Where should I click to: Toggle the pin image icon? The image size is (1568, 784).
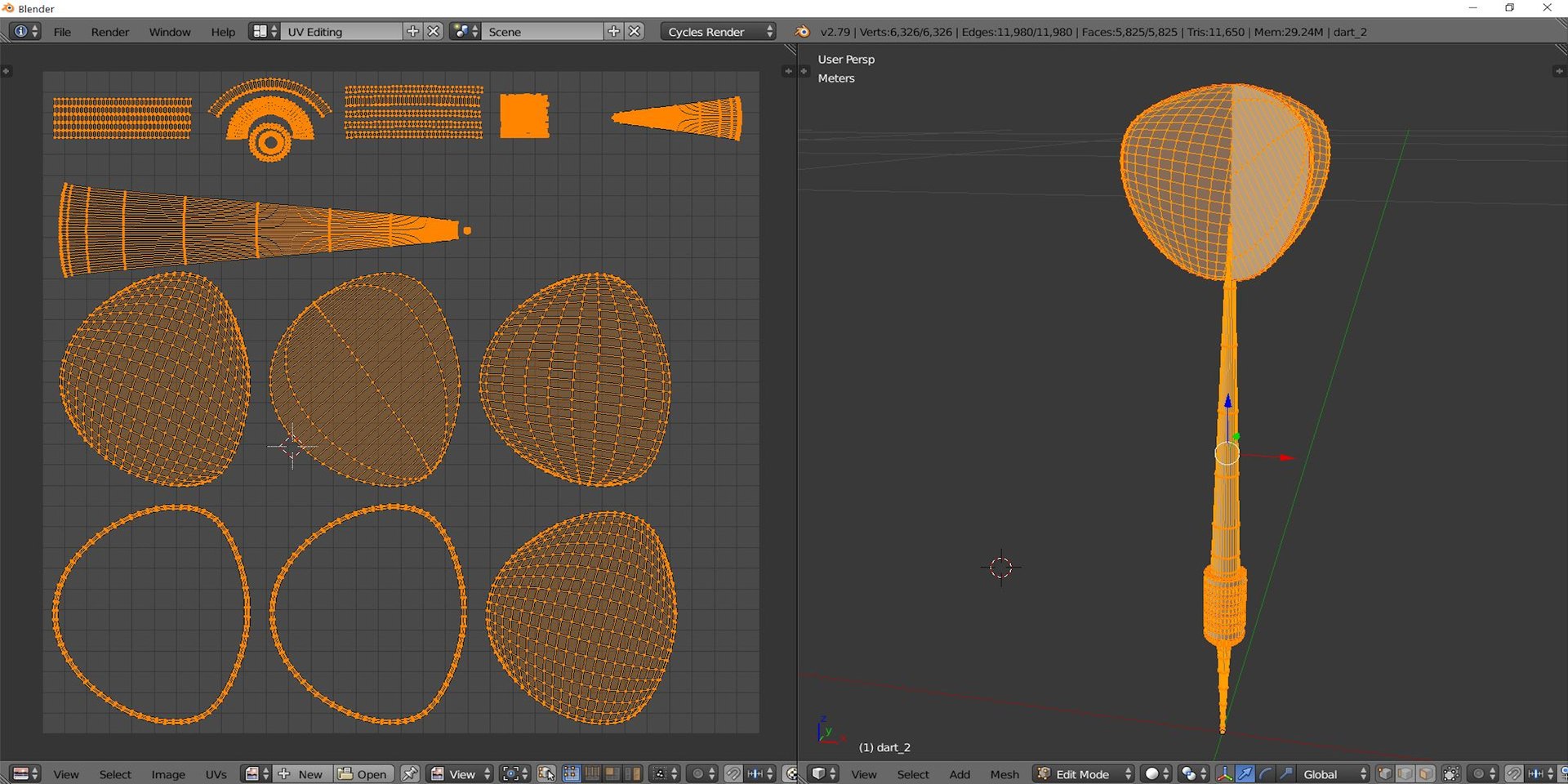pos(410,774)
